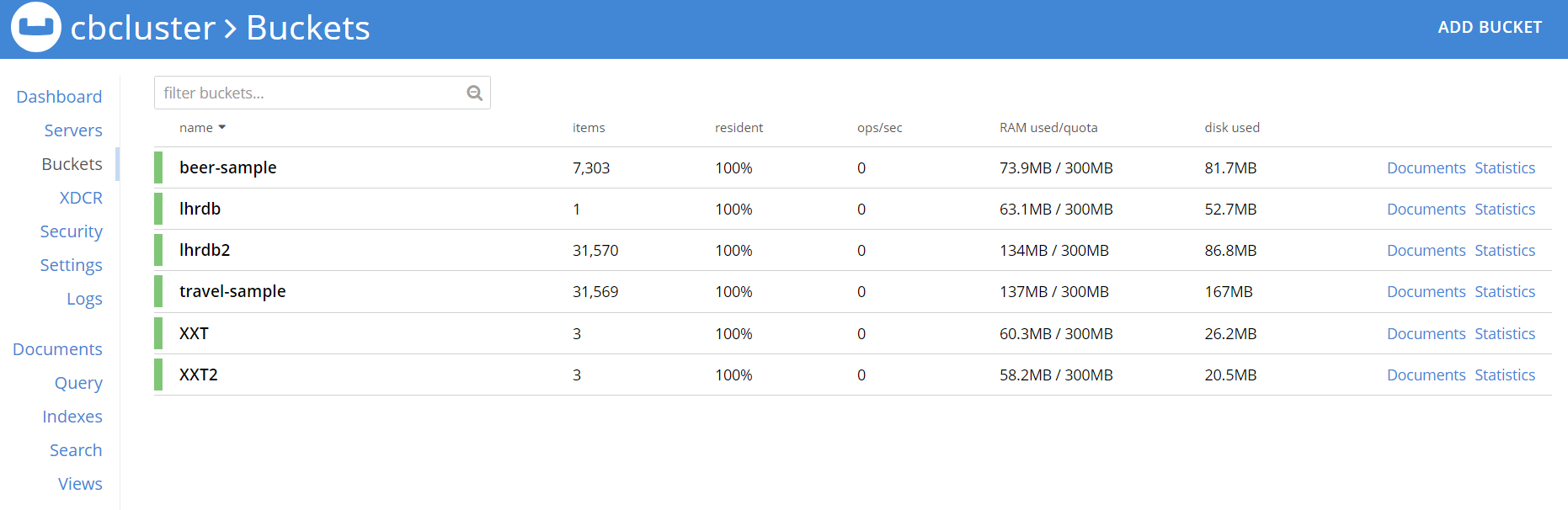This screenshot has width=1568, height=510.
Task: Open Views in the sidebar
Action: pos(80,484)
